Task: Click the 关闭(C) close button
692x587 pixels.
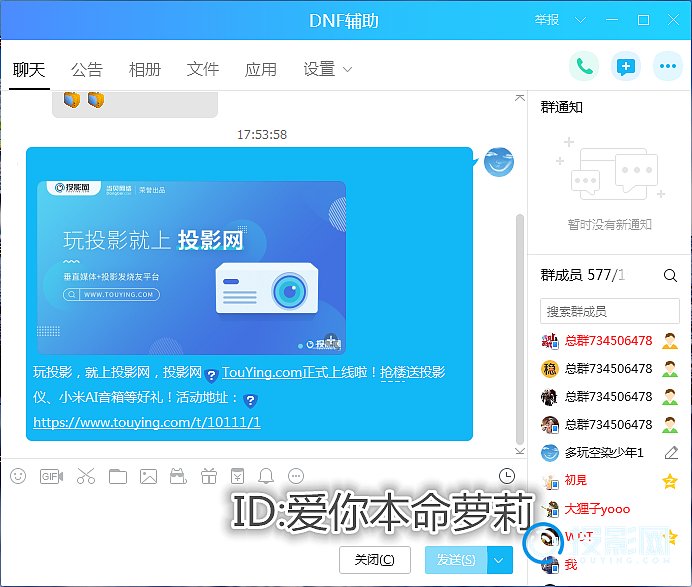Action: [375, 560]
